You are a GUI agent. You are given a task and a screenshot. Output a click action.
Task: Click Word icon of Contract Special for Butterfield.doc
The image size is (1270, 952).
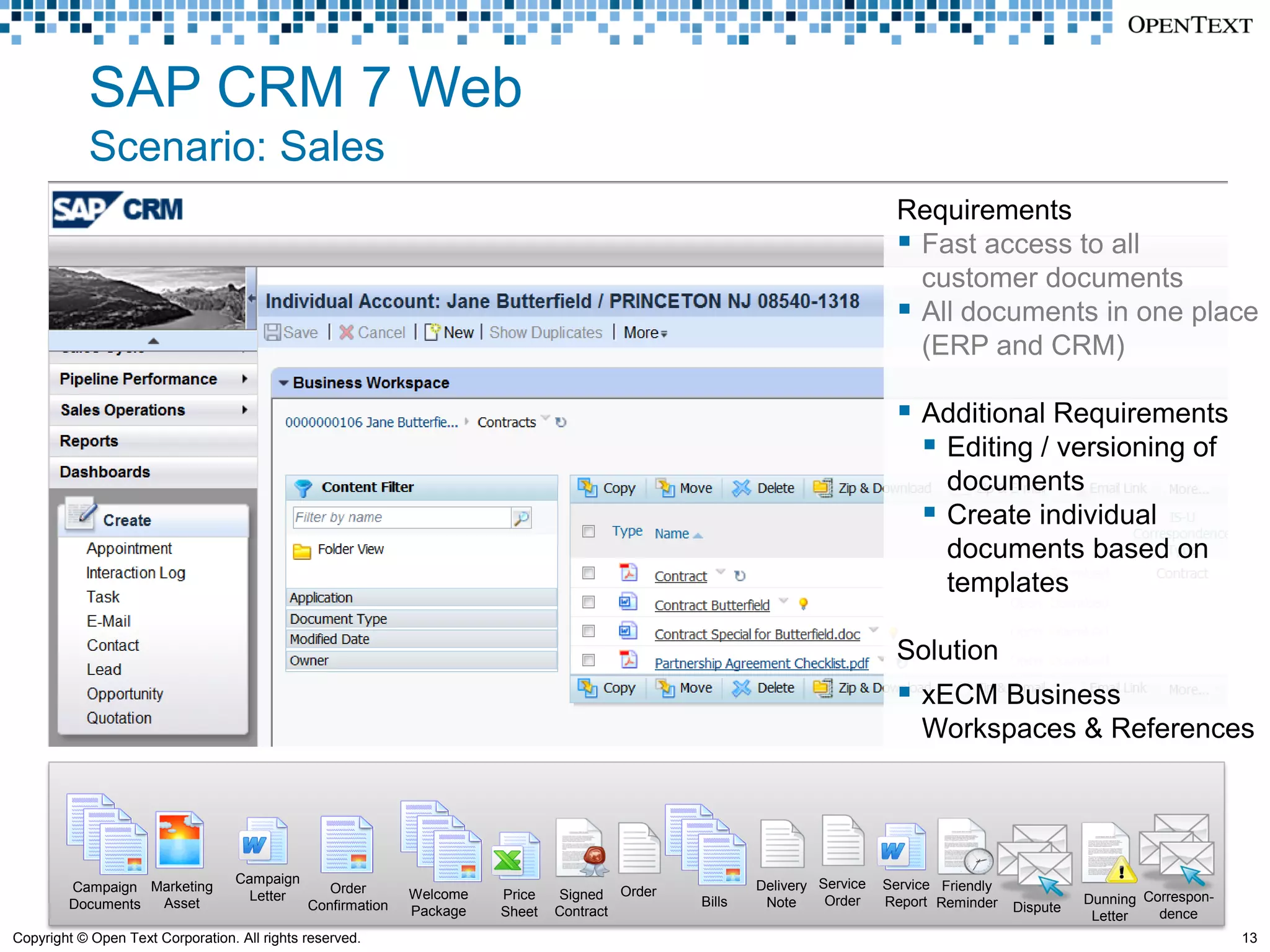coord(628,631)
